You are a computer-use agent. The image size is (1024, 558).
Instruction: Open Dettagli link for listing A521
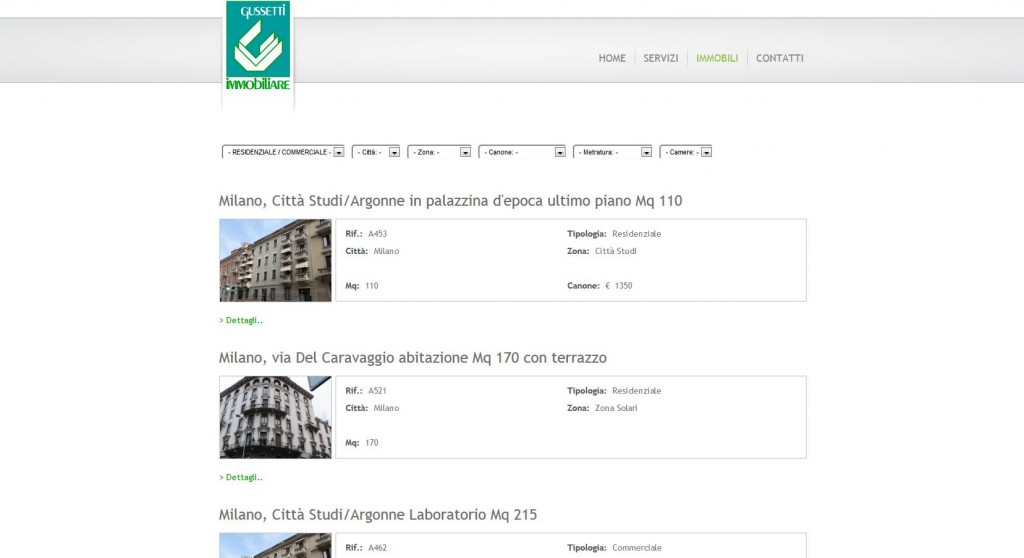[241, 478]
